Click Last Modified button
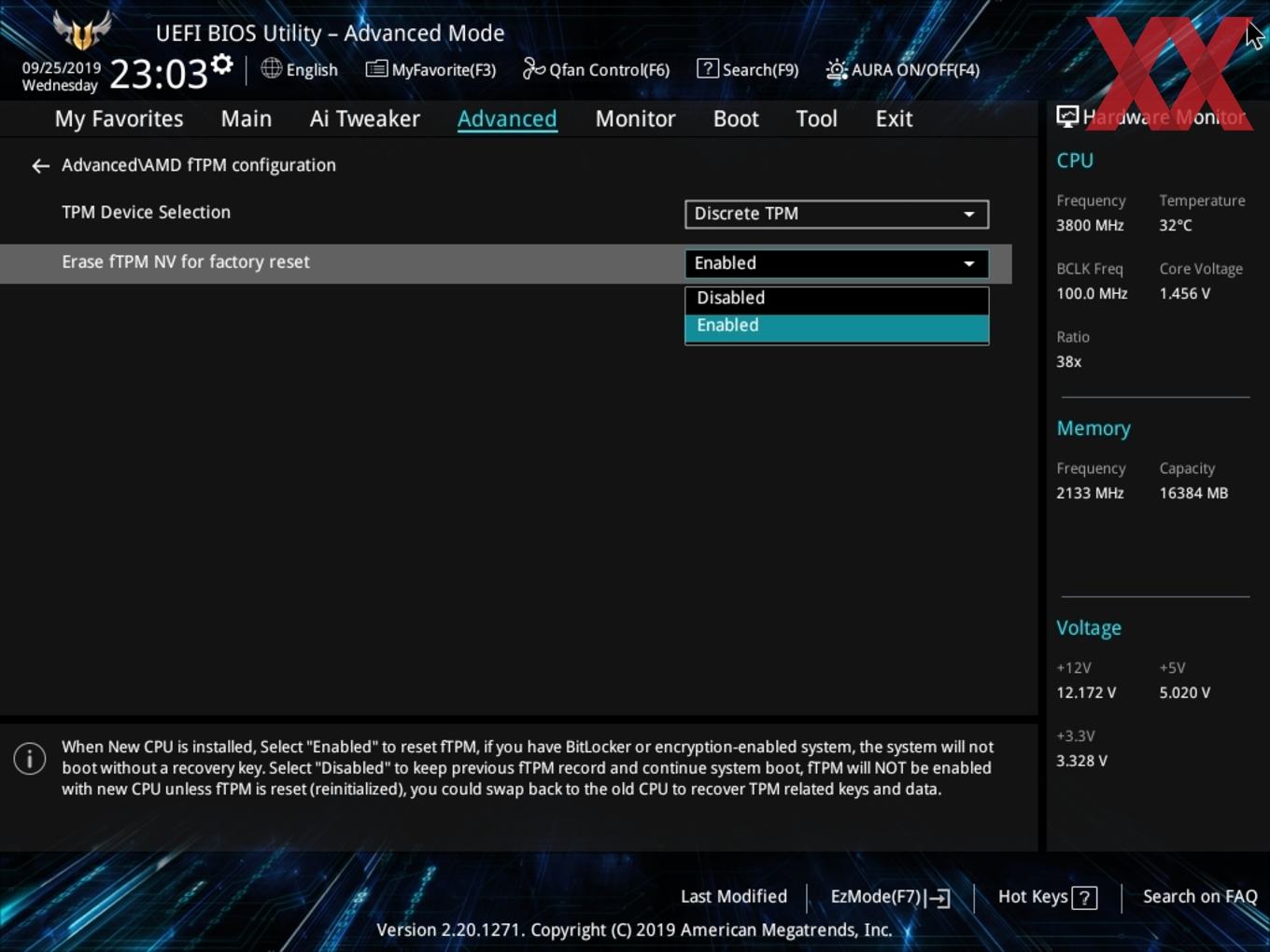Image resolution: width=1270 pixels, height=952 pixels. pyautogui.click(x=734, y=897)
